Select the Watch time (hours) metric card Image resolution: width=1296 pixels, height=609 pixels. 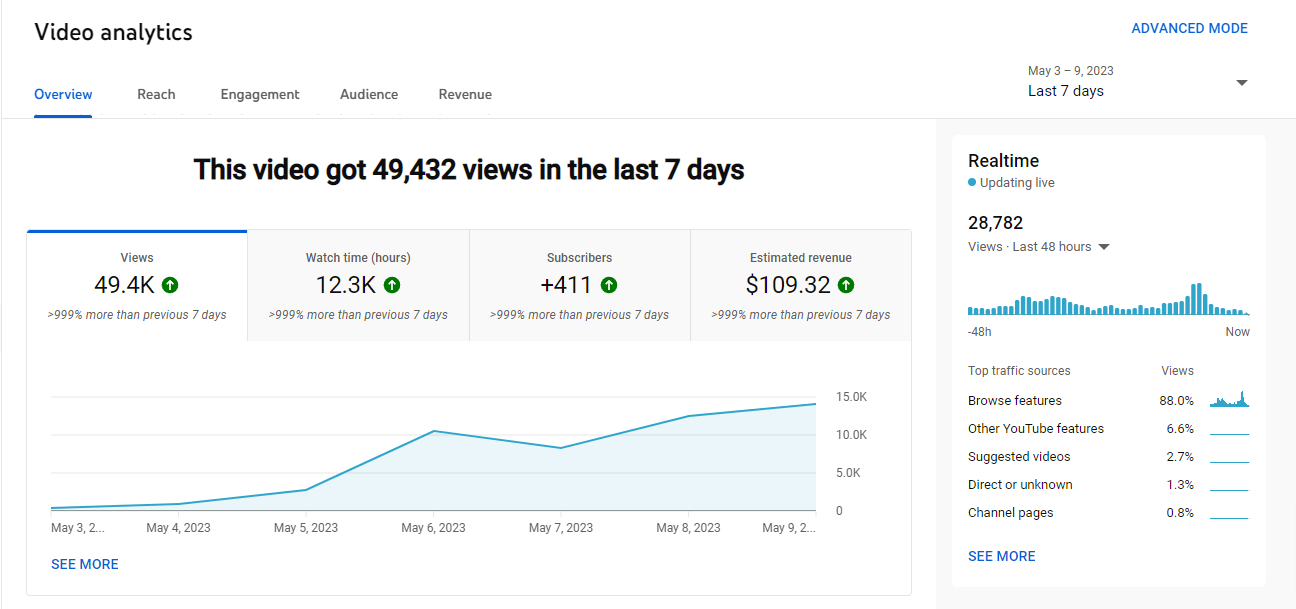coord(358,286)
